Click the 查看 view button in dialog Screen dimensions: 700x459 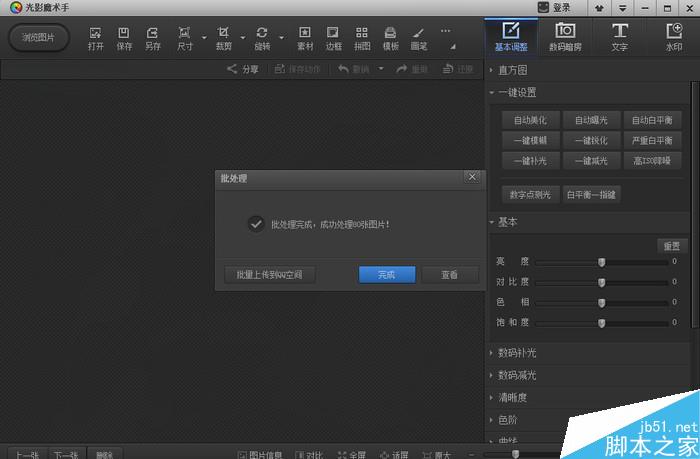pos(449,275)
